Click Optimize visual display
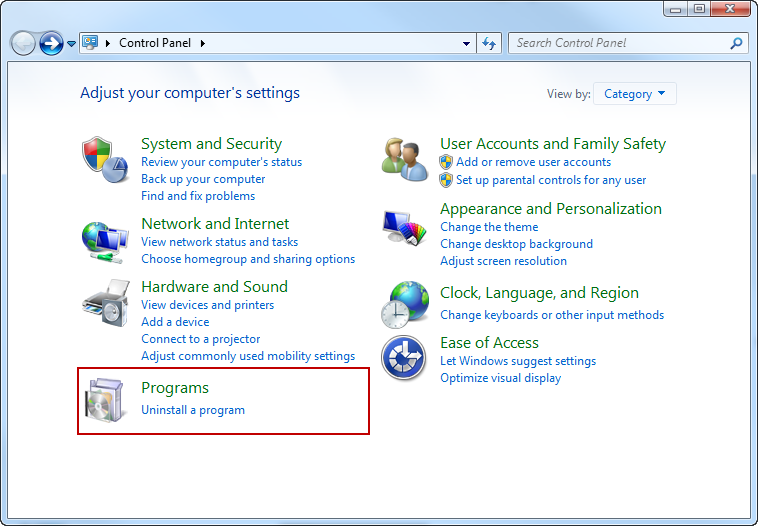The image size is (758, 526). [x=500, y=378]
